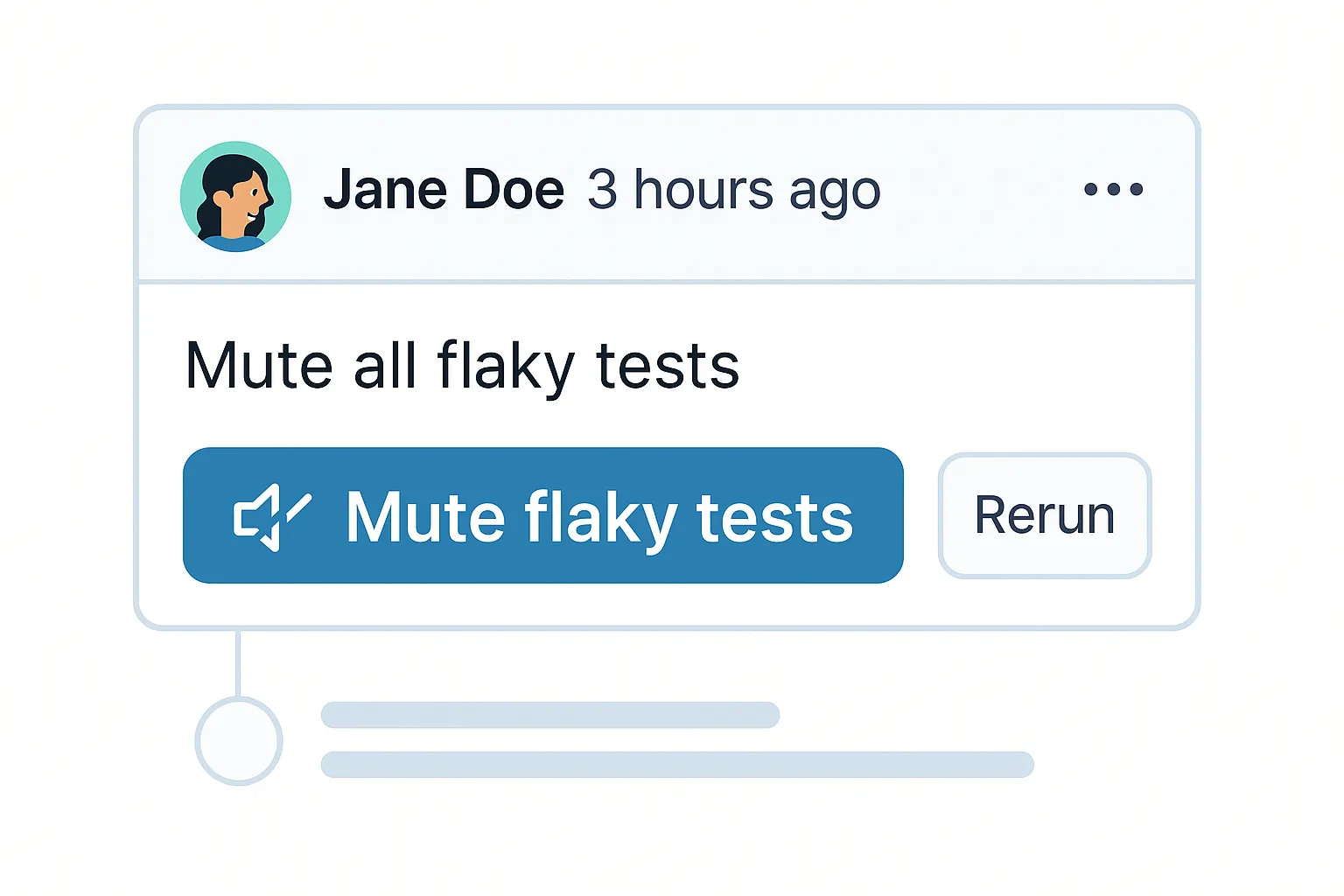Click the rightmost dot of the ellipsis
Viewport: 1344px width, 896px height.
(x=1136, y=189)
